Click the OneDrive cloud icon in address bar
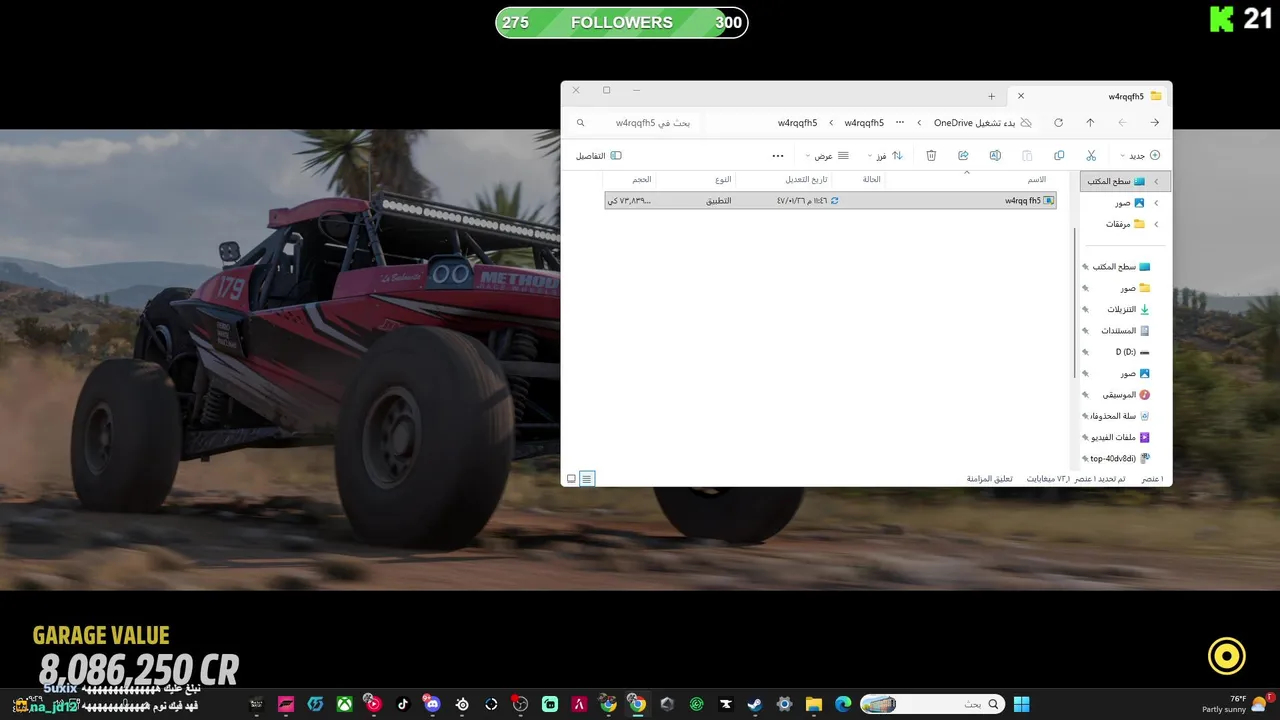1280x720 pixels. [x=1025, y=122]
